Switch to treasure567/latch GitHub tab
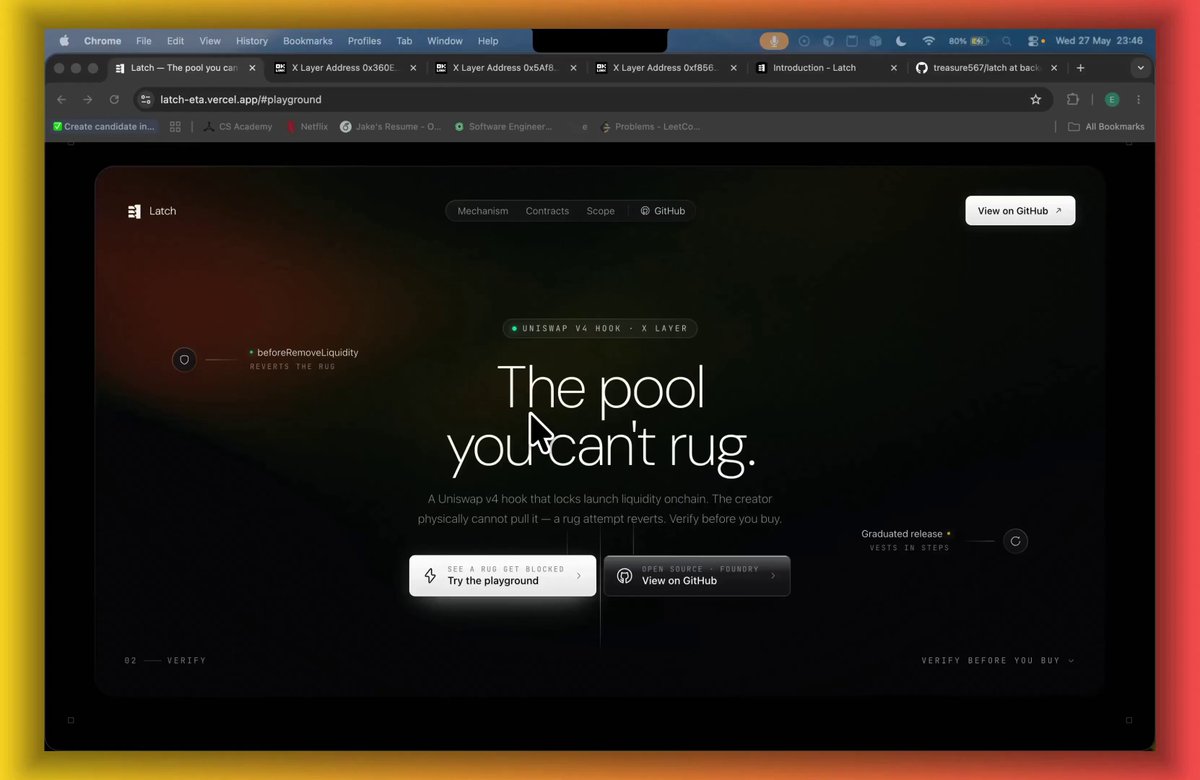This screenshot has height=780, width=1200. click(x=985, y=68)
